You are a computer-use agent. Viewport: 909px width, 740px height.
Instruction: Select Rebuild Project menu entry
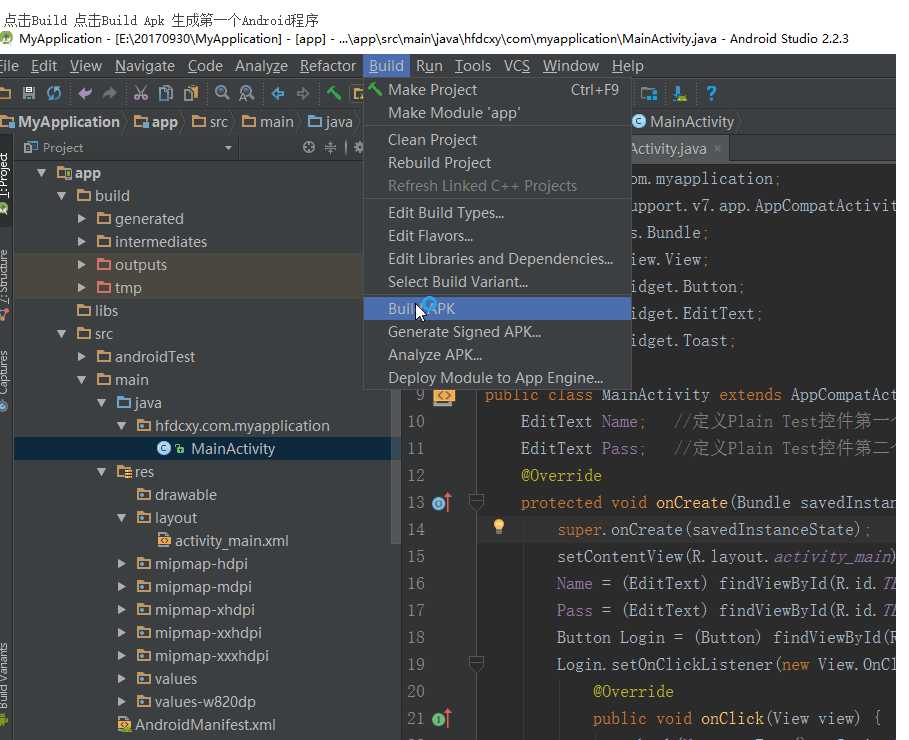pos(497,163)
